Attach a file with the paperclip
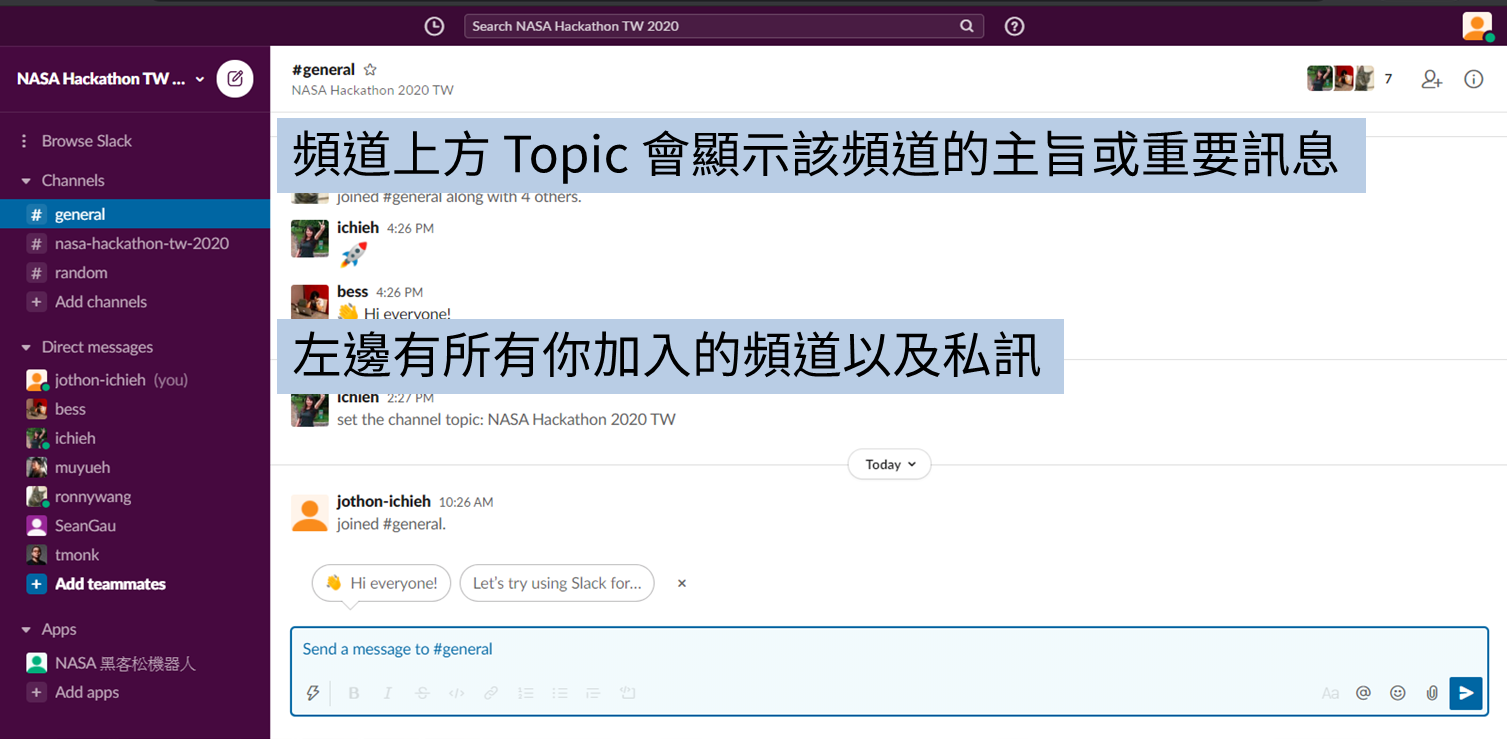 [1432, 692]
